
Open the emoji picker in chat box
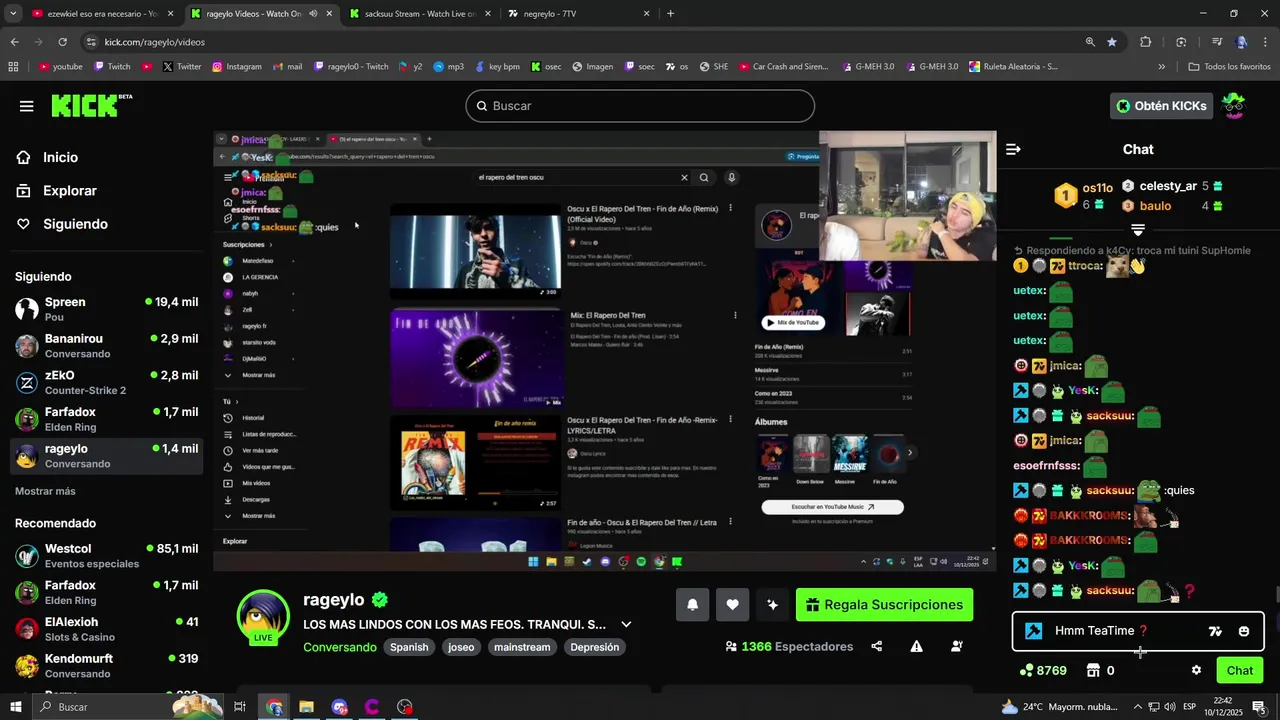pyautogui.click(x=1244, y=631)
